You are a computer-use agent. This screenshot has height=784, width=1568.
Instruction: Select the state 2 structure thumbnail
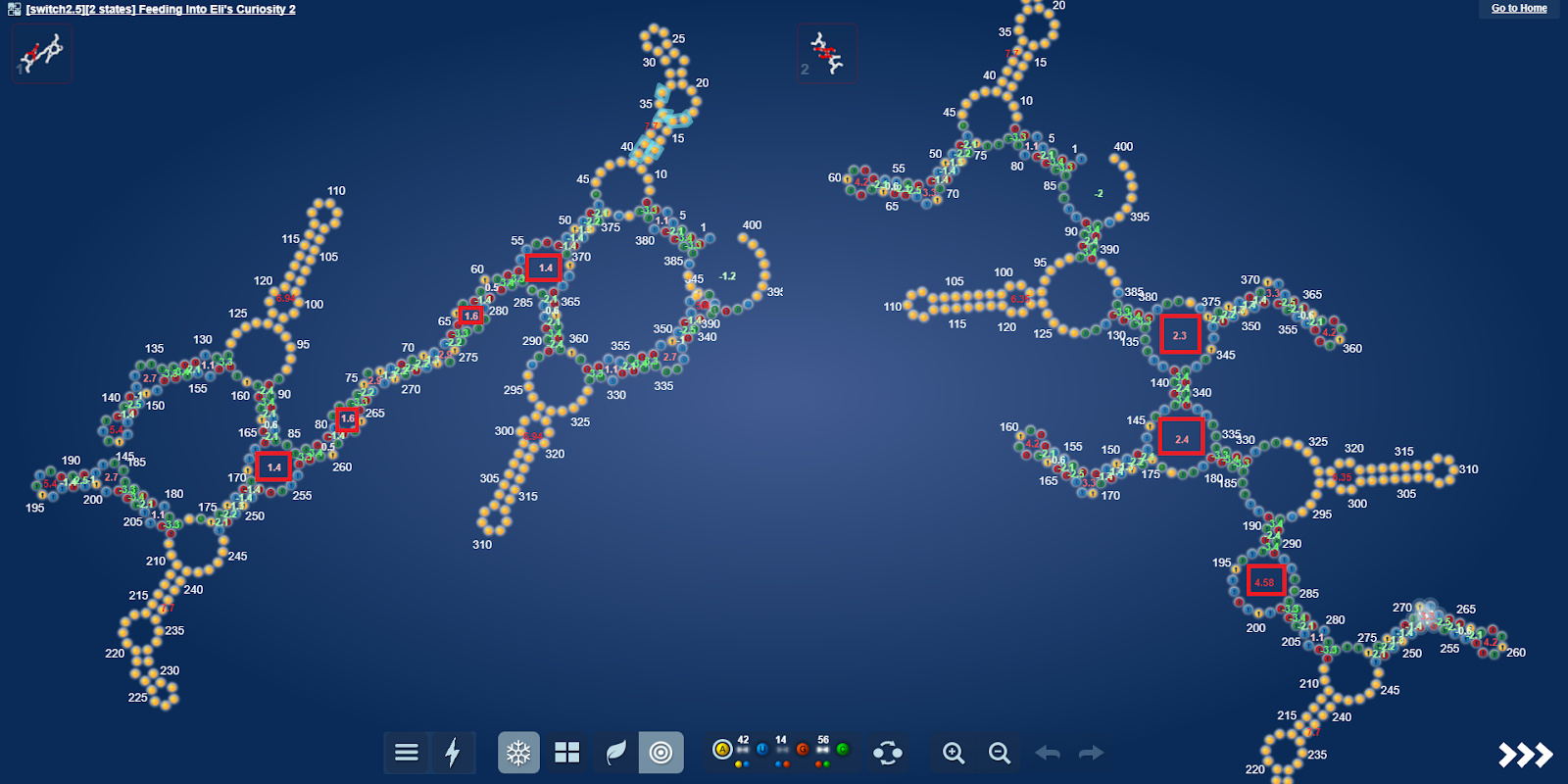(827, 53)
